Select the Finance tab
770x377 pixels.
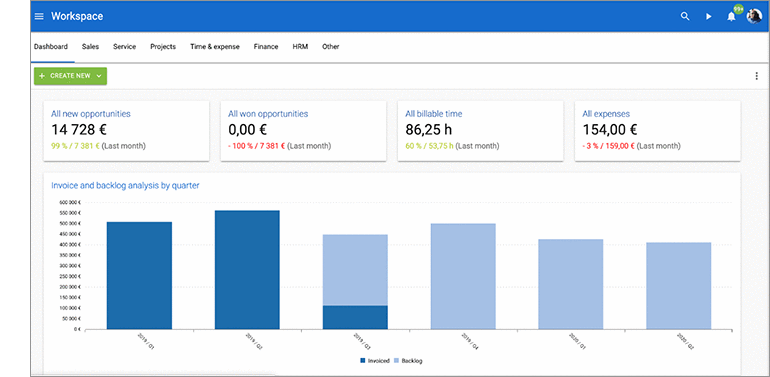coord(266,47)
